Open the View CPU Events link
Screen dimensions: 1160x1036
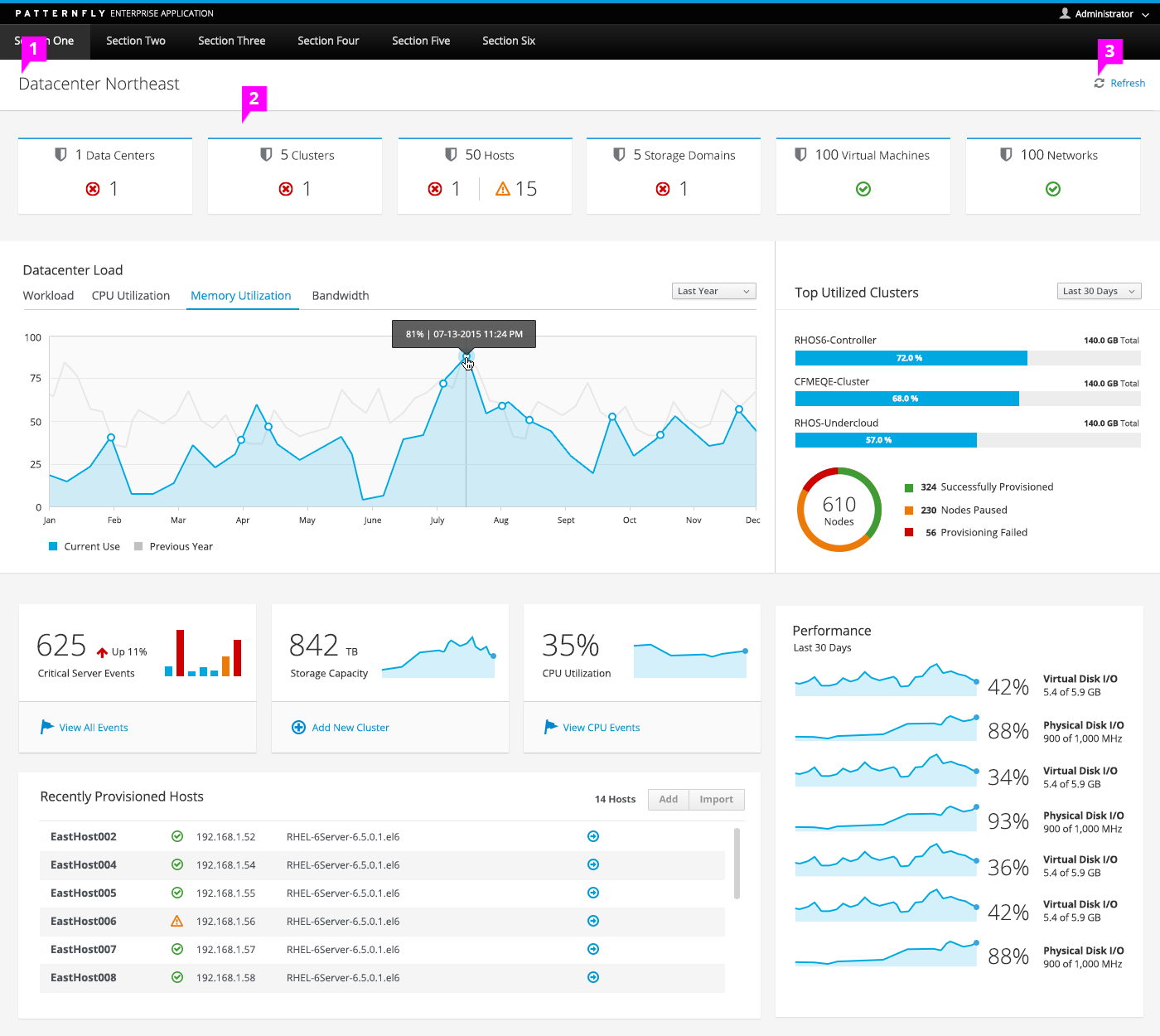pos(602,728)
